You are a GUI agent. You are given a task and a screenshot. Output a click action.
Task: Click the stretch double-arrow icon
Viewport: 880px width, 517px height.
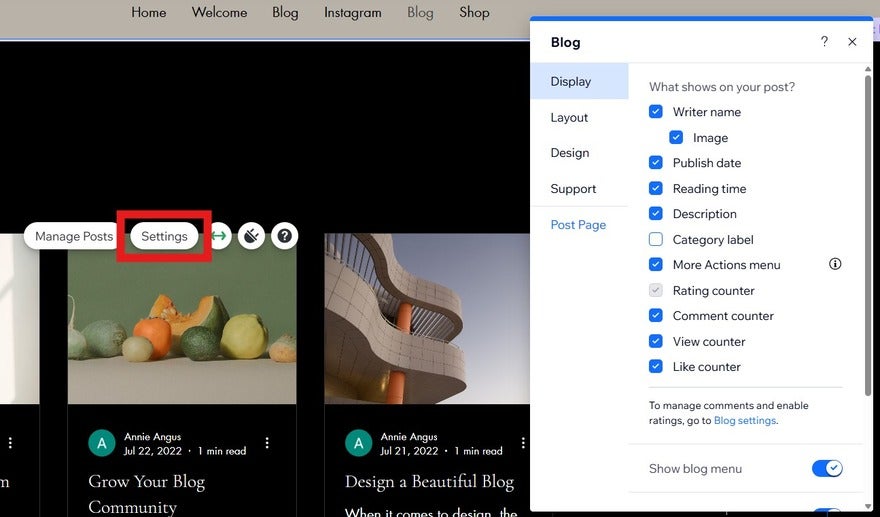point(219,236)
